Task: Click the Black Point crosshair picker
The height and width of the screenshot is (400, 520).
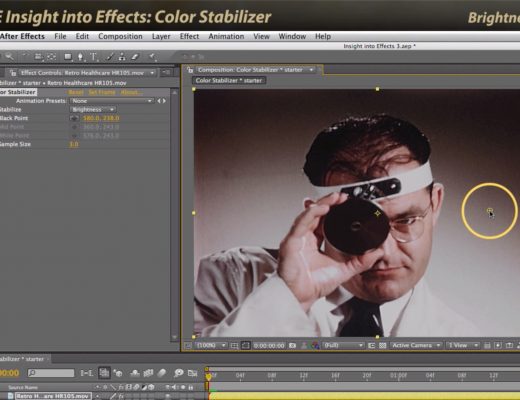Action: (74, 118)
